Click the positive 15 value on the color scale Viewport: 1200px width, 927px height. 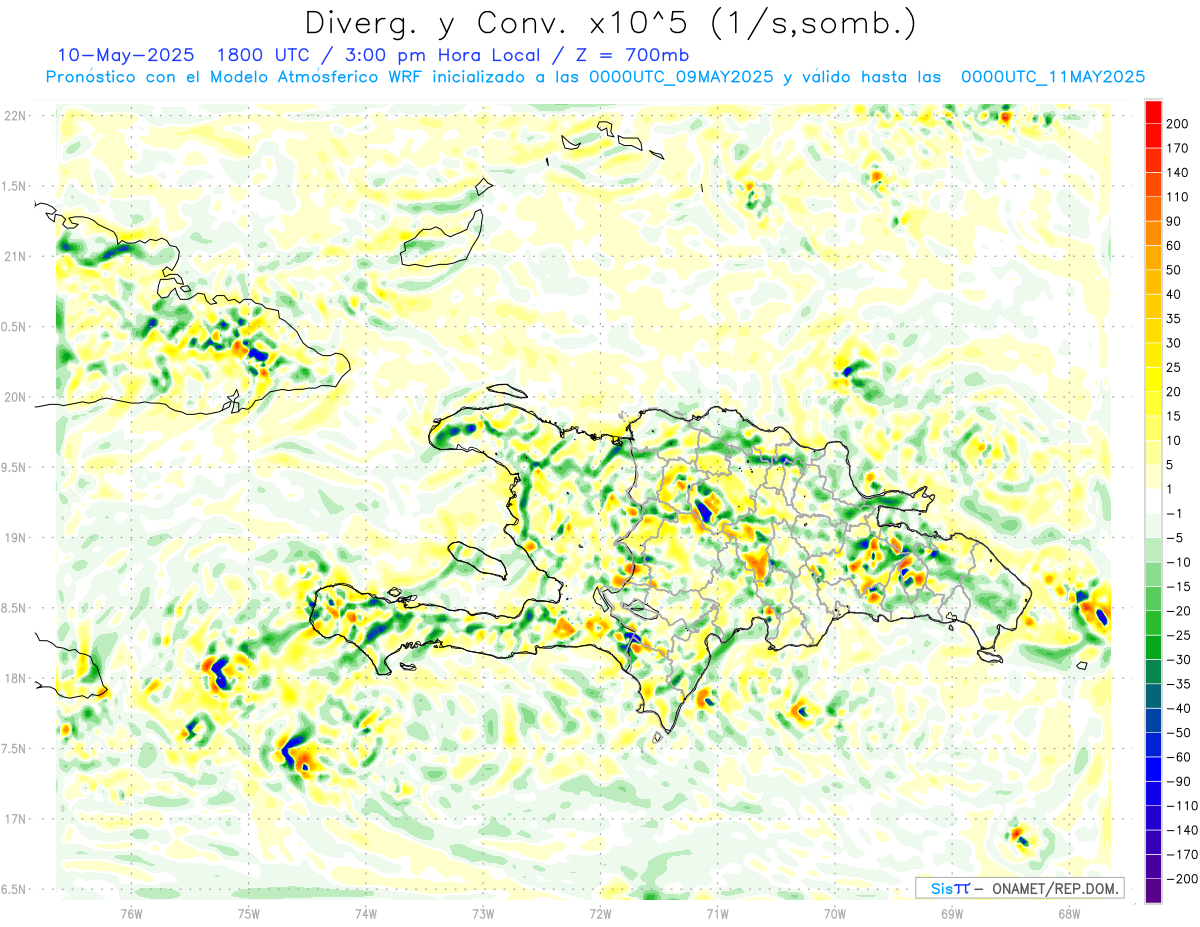click(1173, 416)
